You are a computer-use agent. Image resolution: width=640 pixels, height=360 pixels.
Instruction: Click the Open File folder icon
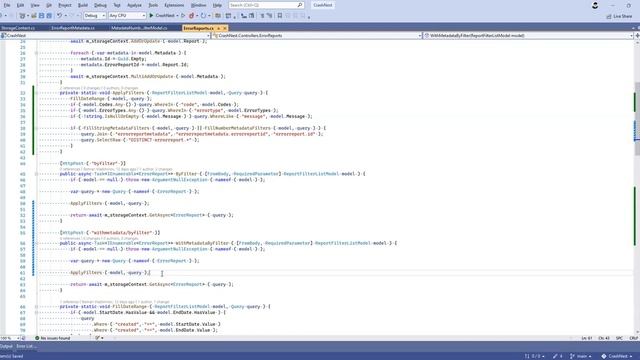34,16
